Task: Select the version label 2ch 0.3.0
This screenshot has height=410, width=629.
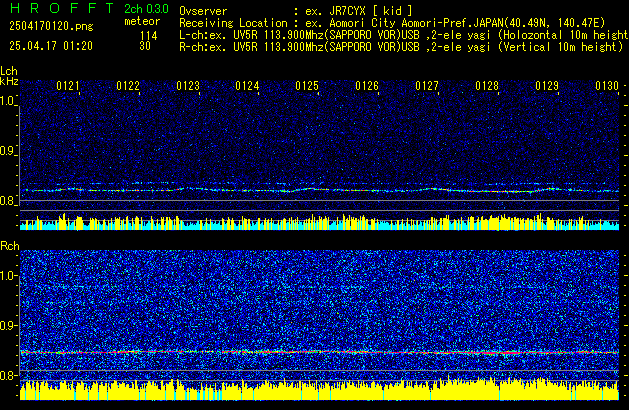Action: point(146,9)
